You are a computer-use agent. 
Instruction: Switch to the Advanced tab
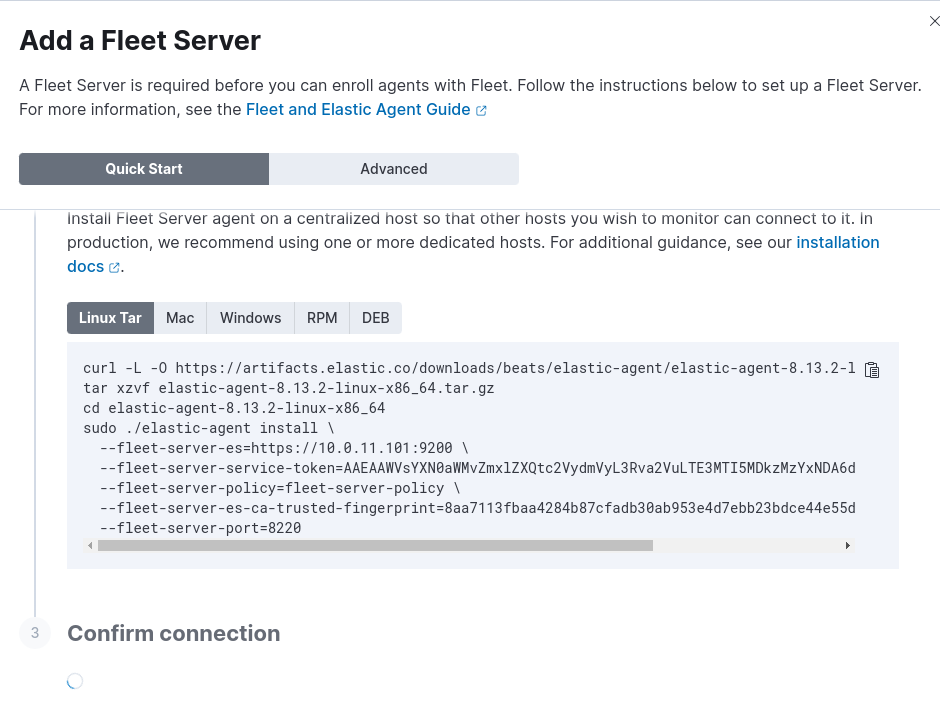393,169
